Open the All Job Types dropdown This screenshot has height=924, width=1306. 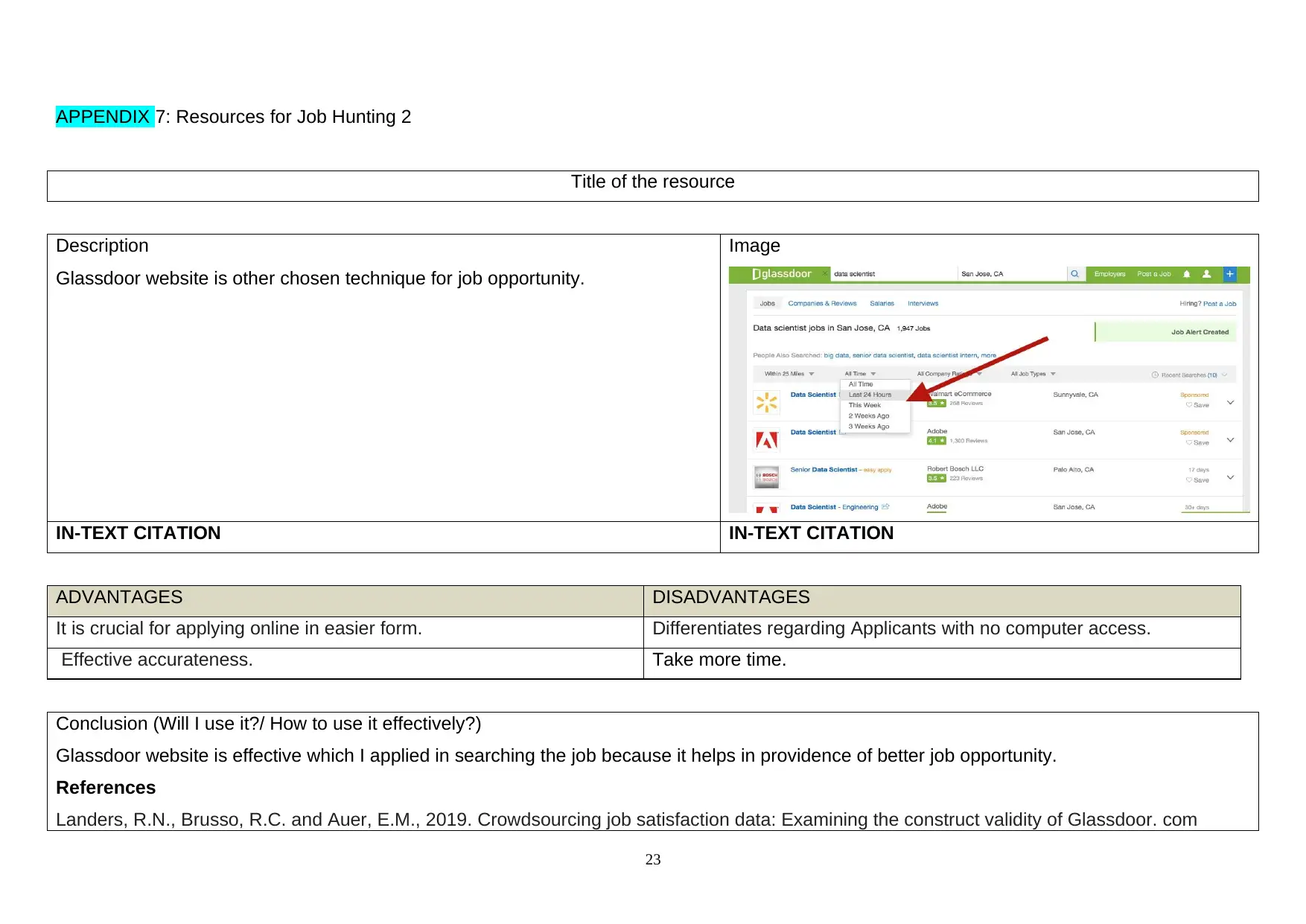pos(1033,374)
